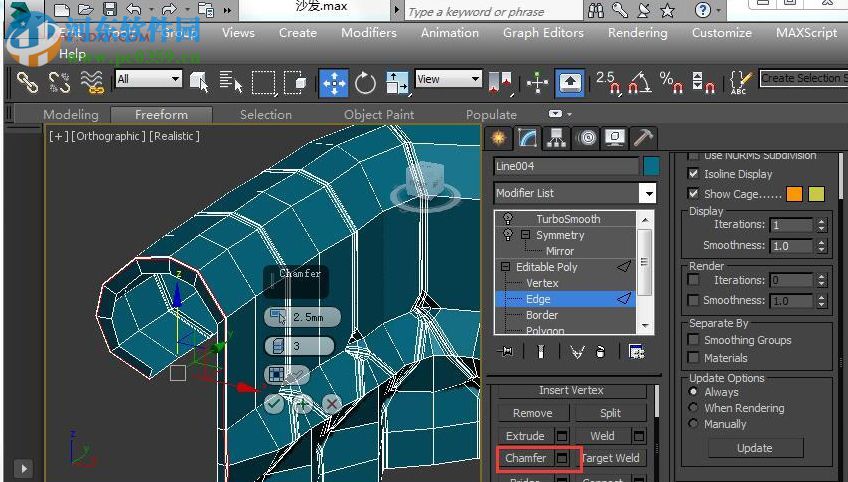This screenshot has height=482, width=848.
Task: Confirm Chamfer caddy with OK checkmark
Action: (x=275, y=404)
